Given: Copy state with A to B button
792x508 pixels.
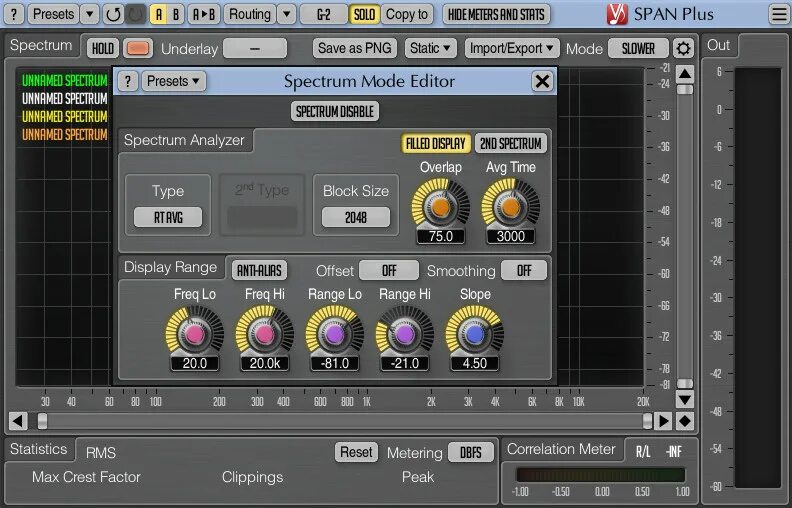Looking at the screenshot, I should point(204,14).
